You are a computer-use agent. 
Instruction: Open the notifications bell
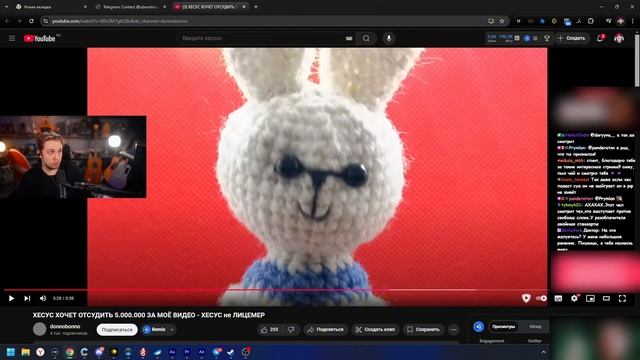(x=600, y=38)
